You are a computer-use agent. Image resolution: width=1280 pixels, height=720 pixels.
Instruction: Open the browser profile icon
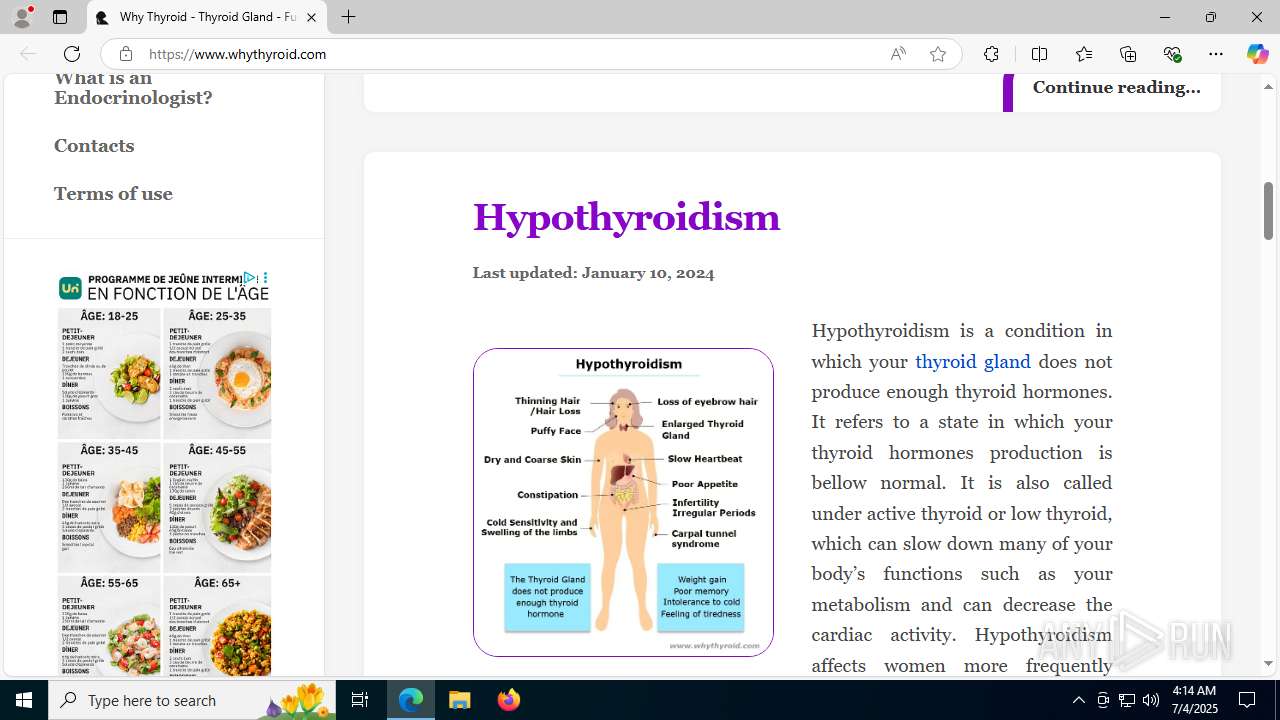point(22,17)
